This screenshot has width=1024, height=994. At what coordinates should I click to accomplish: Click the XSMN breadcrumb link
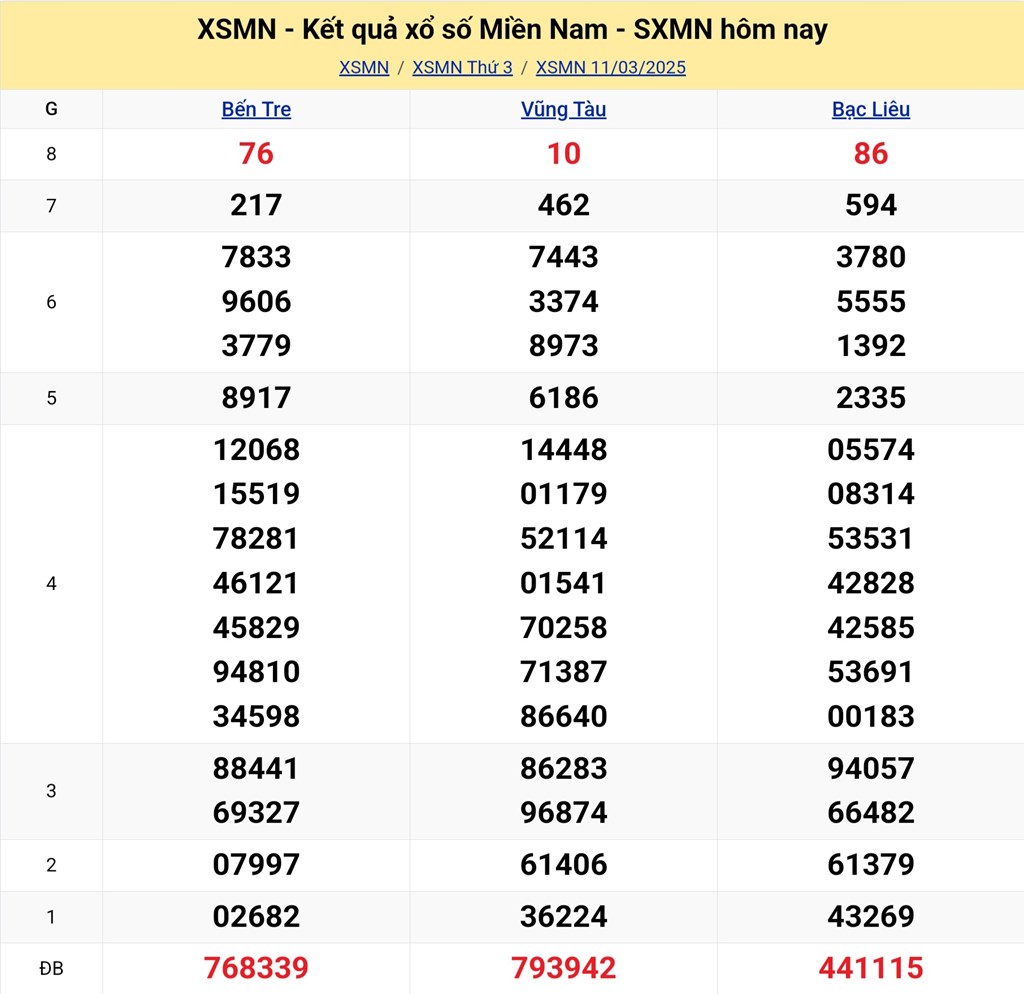pos(364,68)
